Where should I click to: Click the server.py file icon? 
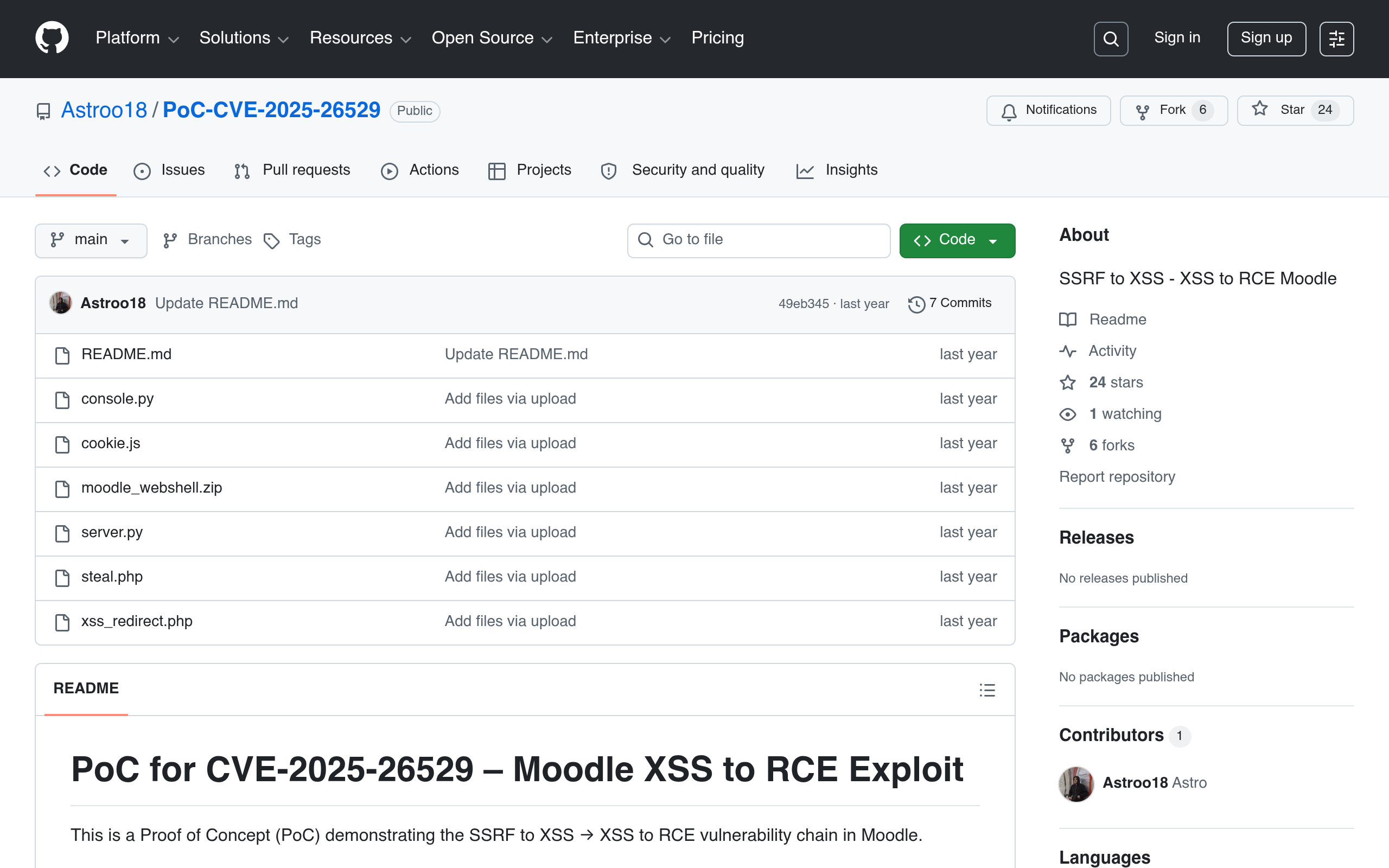(62, 533)
